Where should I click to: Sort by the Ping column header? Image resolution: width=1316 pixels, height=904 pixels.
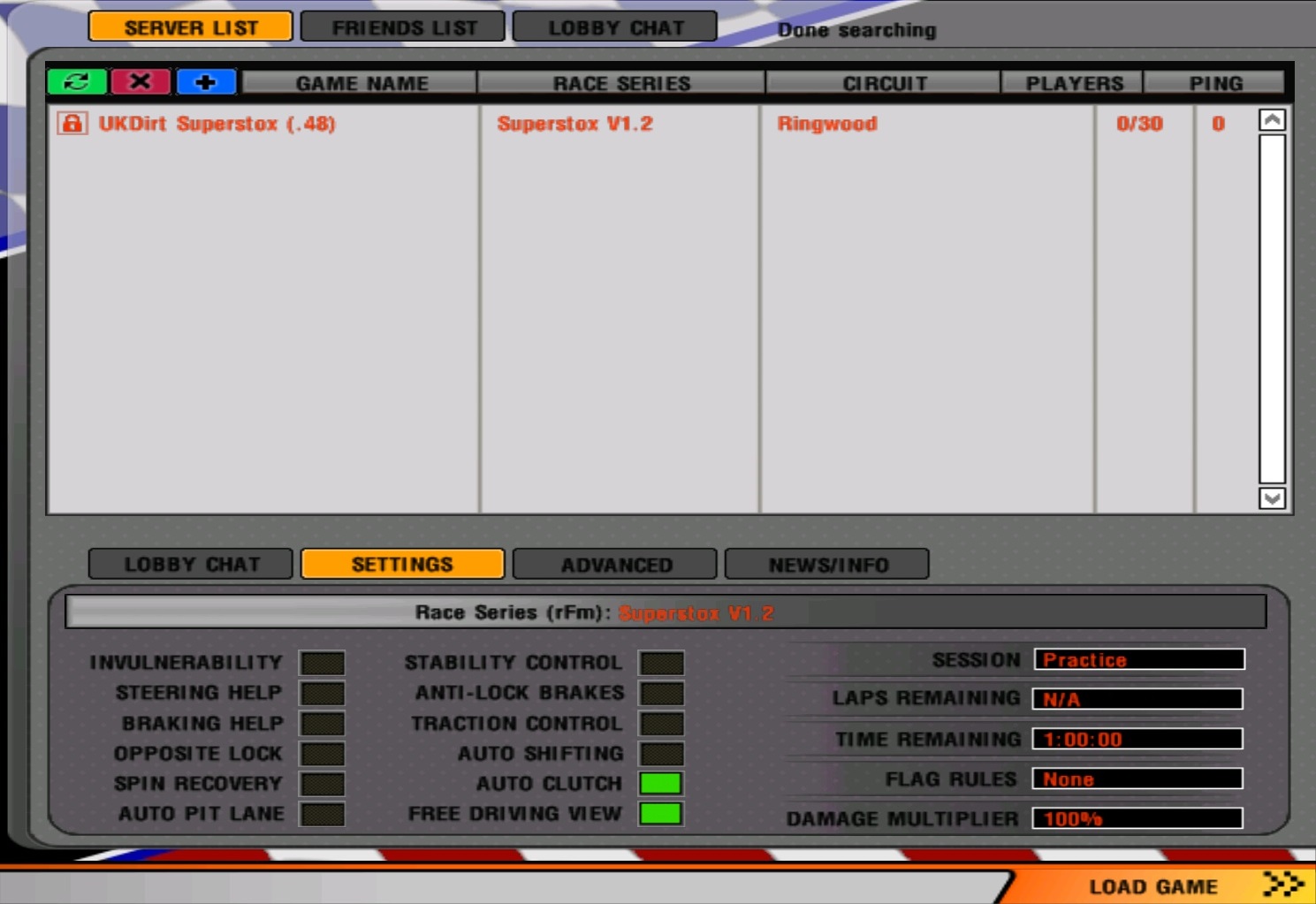1214,83
